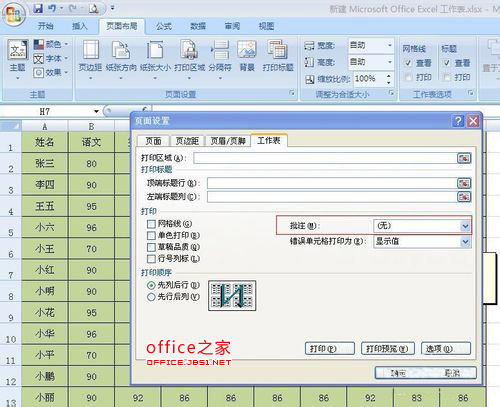Viewport: 500px width, 407px height.
Task: Select column B header
Action: click(91, 126)
